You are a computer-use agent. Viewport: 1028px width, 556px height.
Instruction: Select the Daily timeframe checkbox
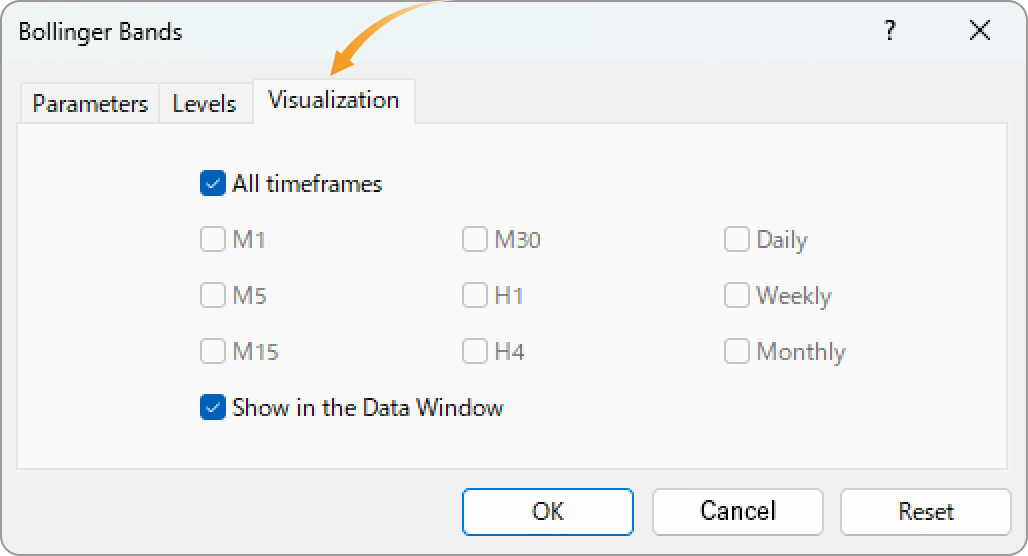737,239
